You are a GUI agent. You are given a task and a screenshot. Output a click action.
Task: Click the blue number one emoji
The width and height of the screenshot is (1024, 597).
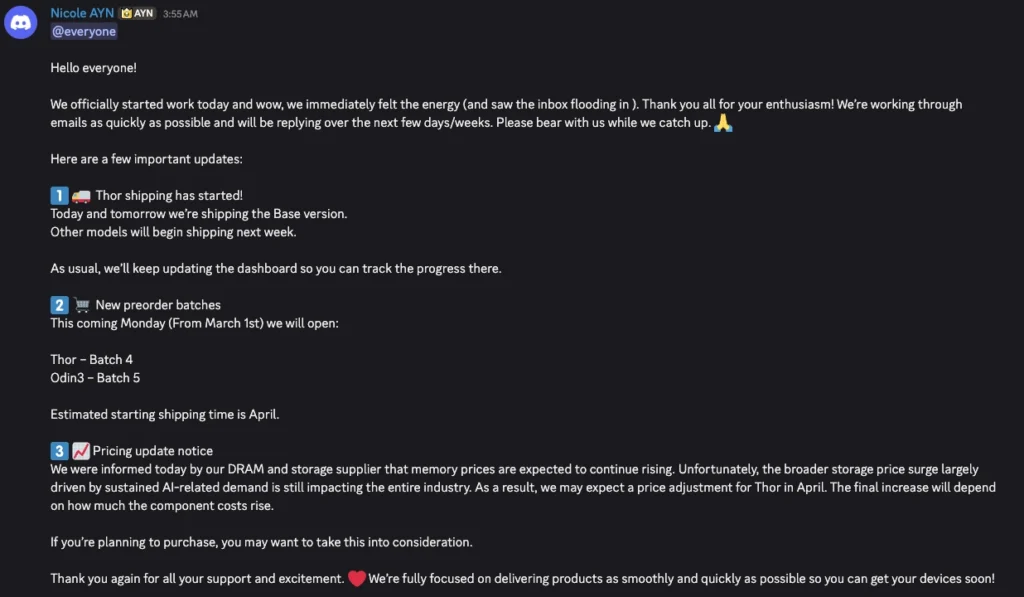[x=59, y=195]
